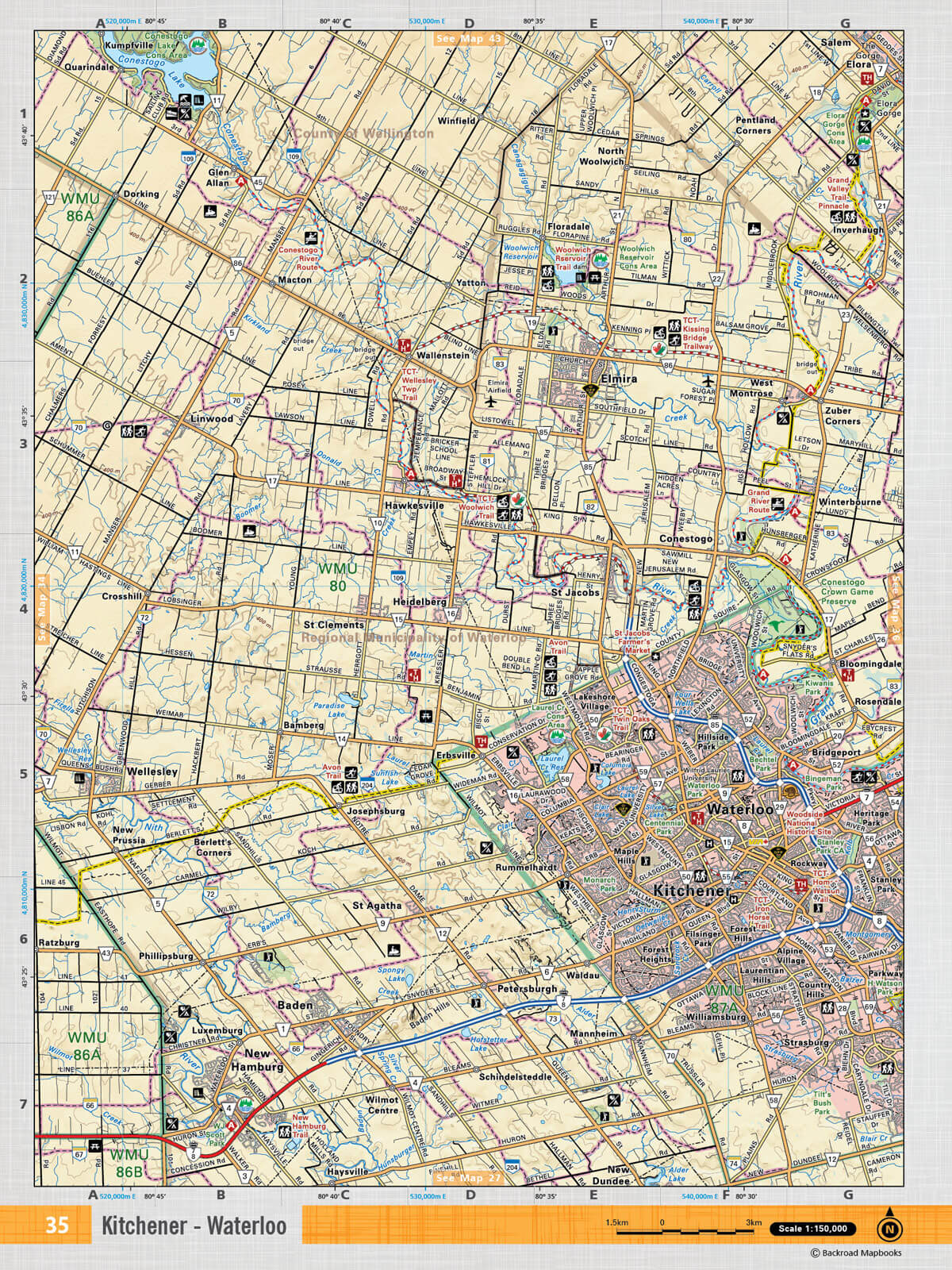Click the snowmobile icon below Glen Allan
952x1270 pixels.
(209, 213)
